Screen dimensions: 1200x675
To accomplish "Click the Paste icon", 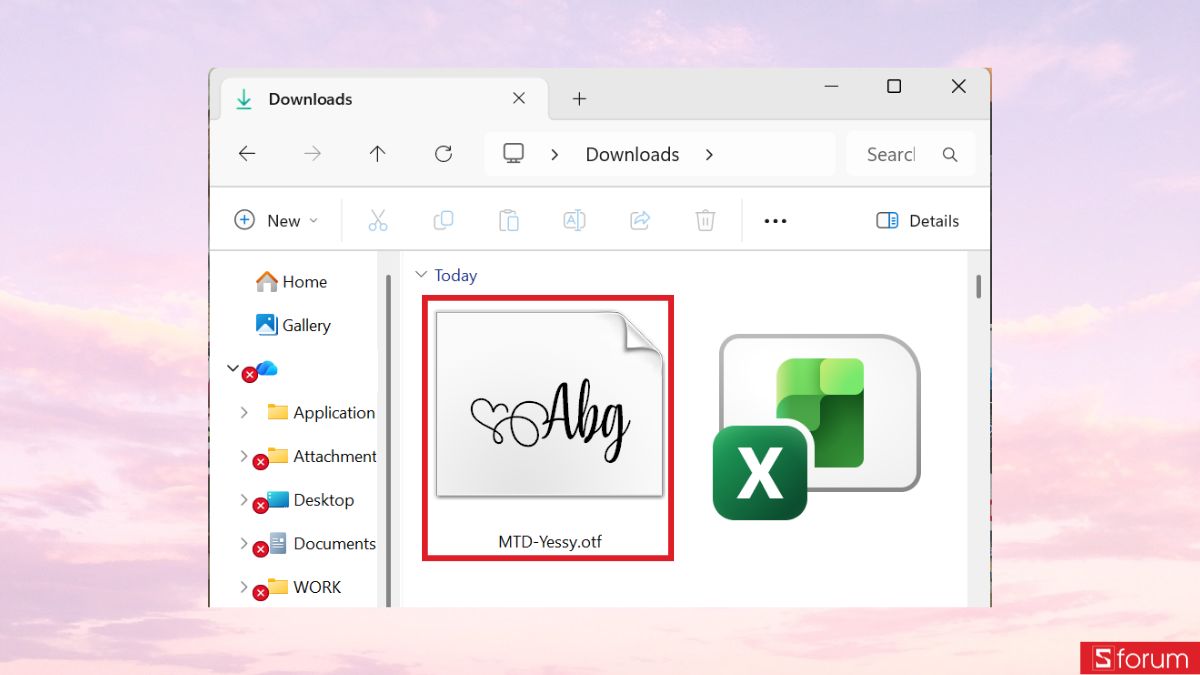I will (508, 220).
